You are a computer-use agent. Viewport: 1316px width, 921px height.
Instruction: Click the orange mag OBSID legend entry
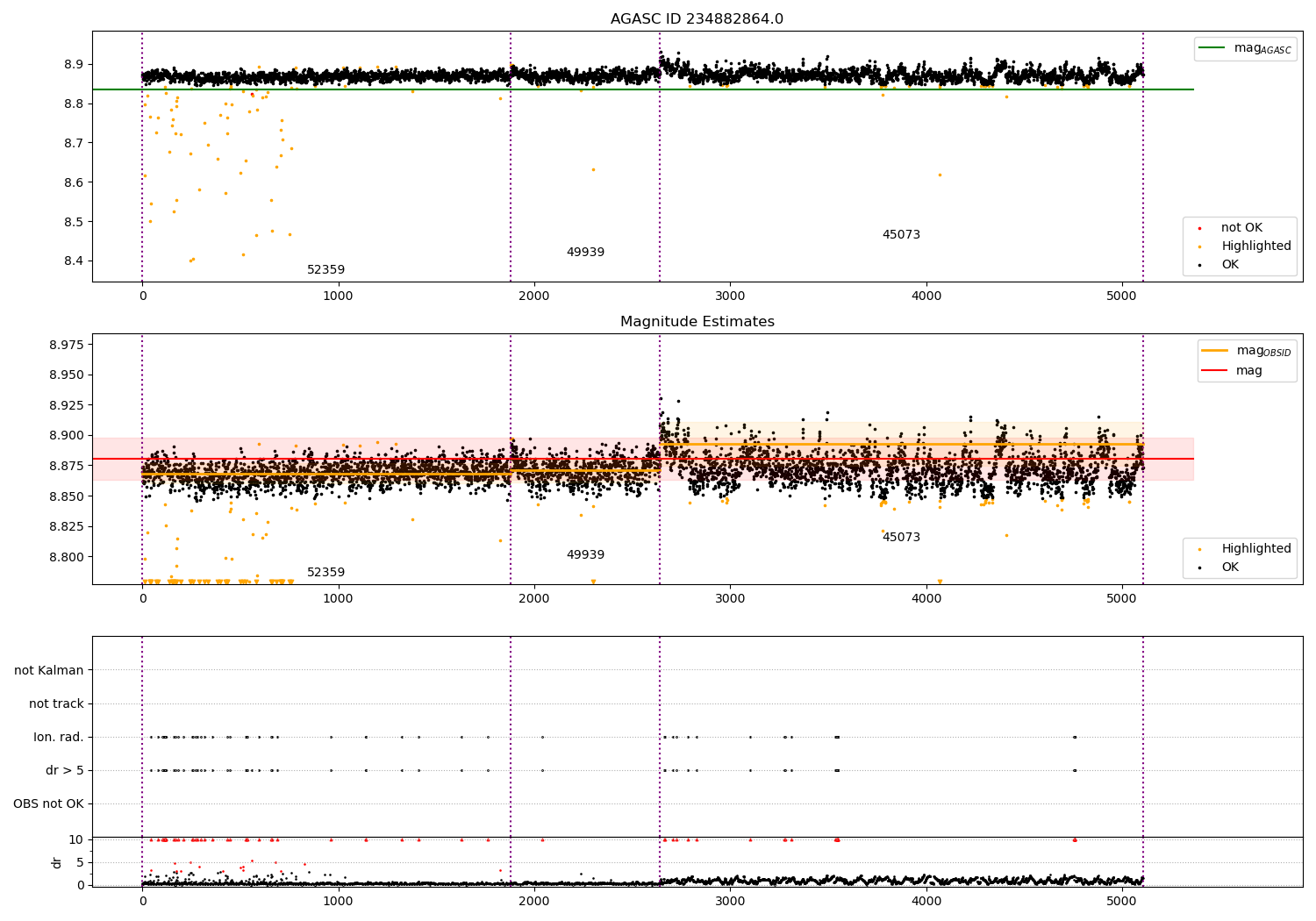coord(1247,351)
